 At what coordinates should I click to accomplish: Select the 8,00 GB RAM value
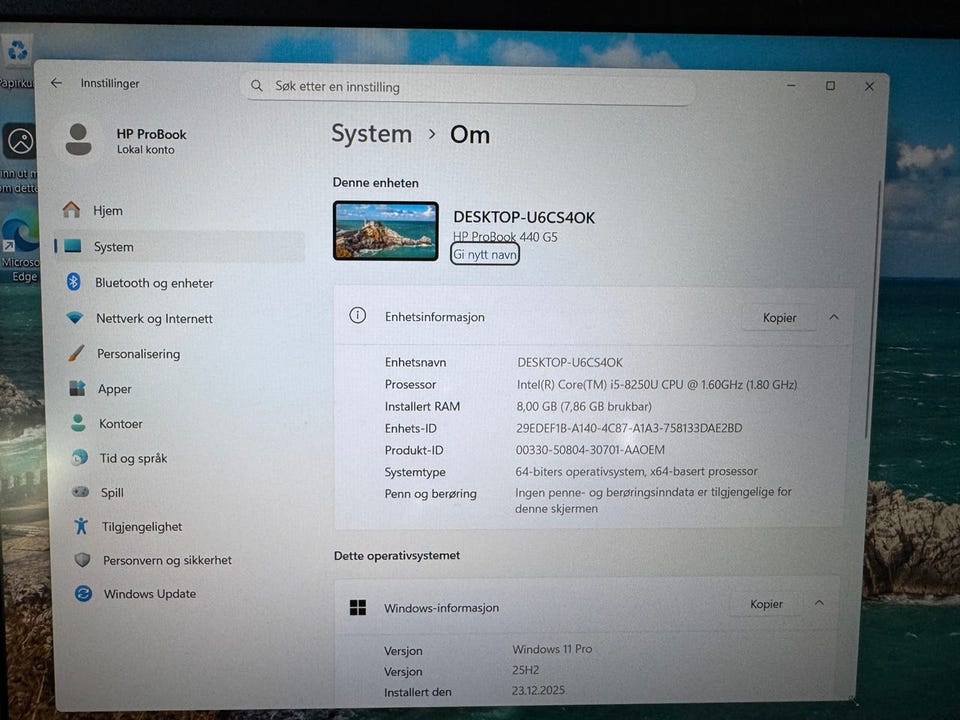click(584, 406)
